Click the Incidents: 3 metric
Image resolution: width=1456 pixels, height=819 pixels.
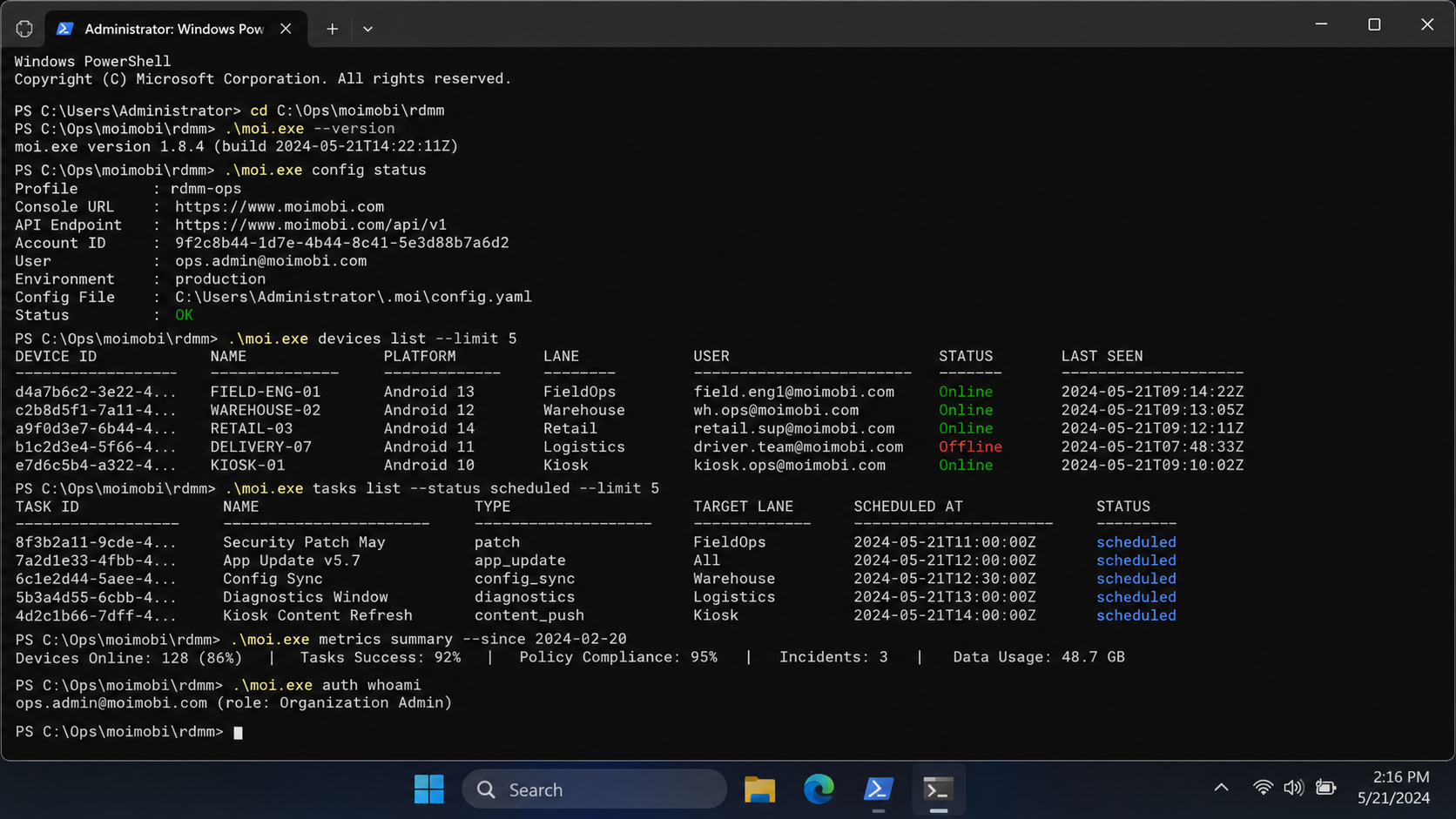point(833,658)
